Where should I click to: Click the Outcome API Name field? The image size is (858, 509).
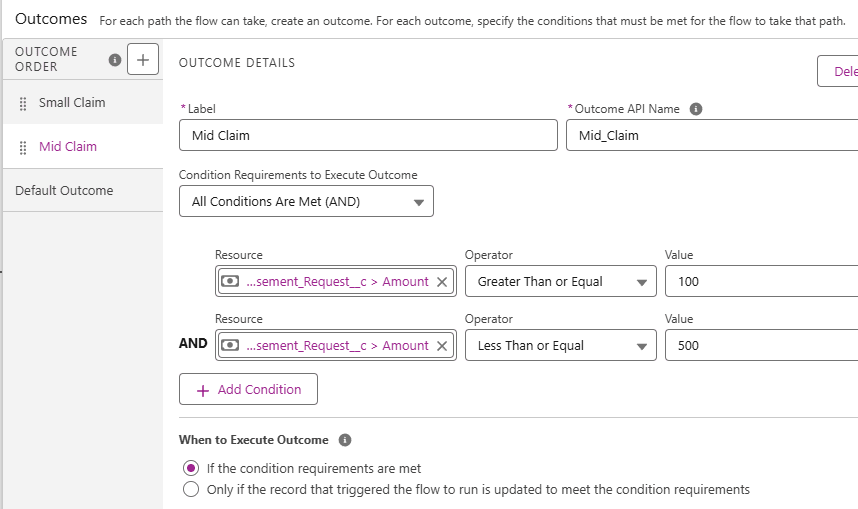(x=711, y=135)
